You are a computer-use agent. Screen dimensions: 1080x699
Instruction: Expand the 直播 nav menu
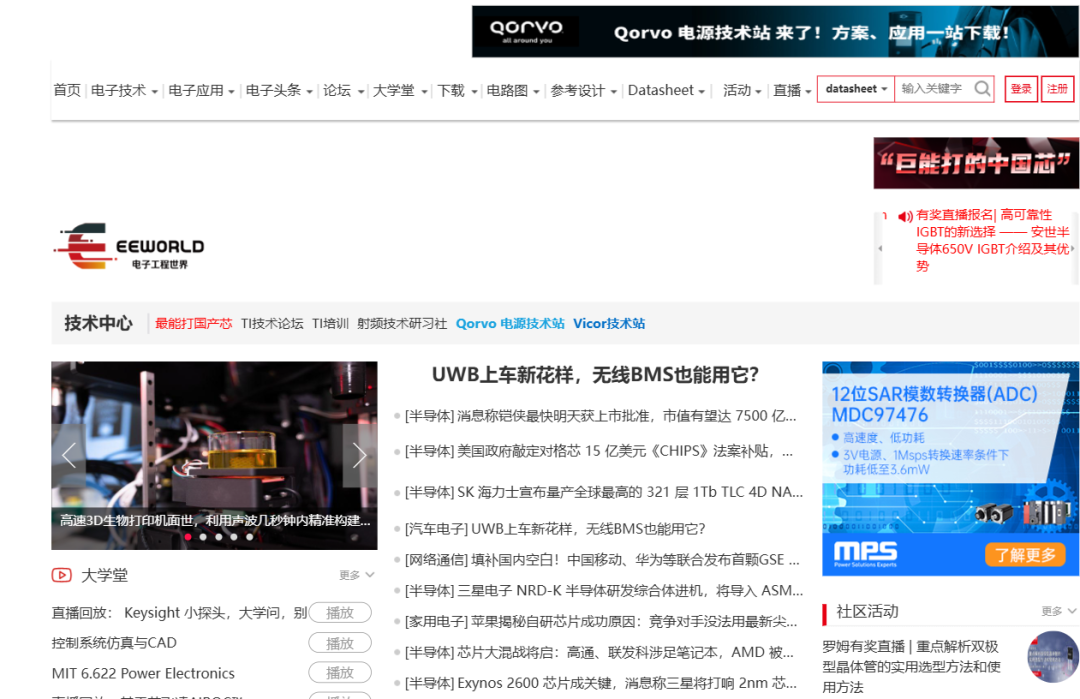coord(792,90)
